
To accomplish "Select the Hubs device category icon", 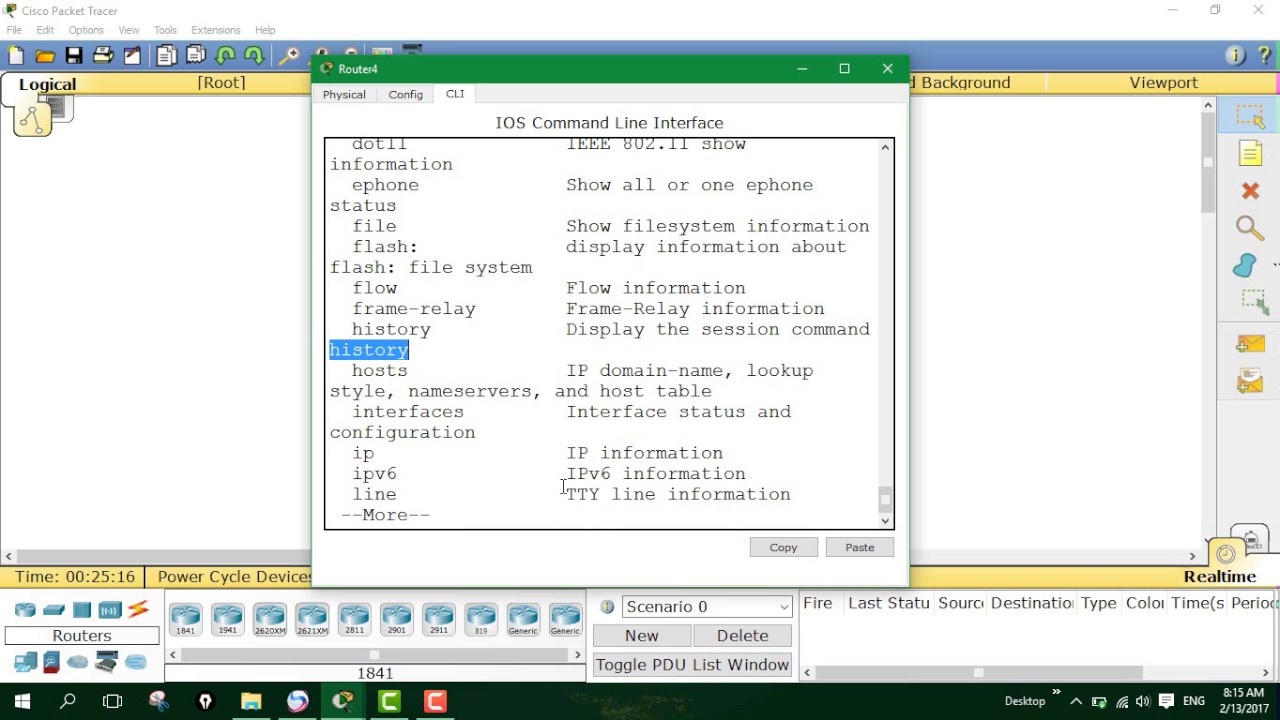I will [82, 610].
